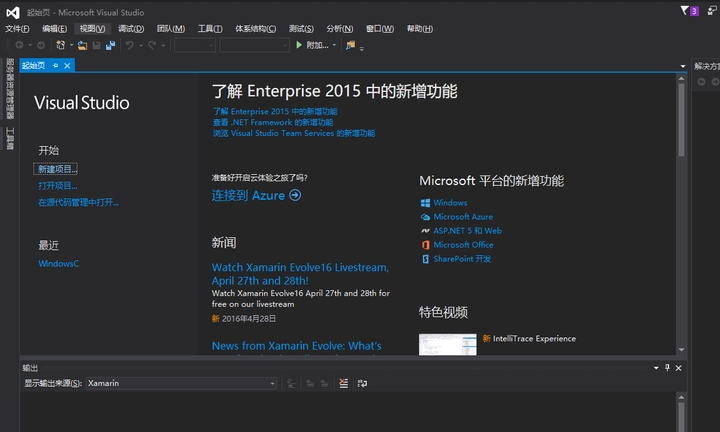Click the navigate forward arrow icon
Screen dimensions: 720x432
pyautogui.click(x=41, y=45)
